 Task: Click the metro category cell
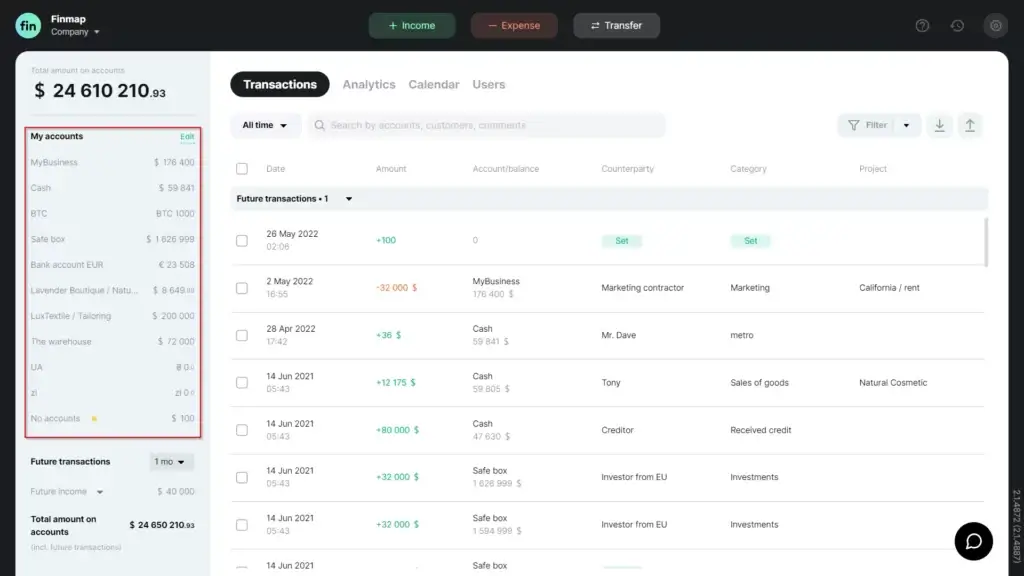(741, 335)
